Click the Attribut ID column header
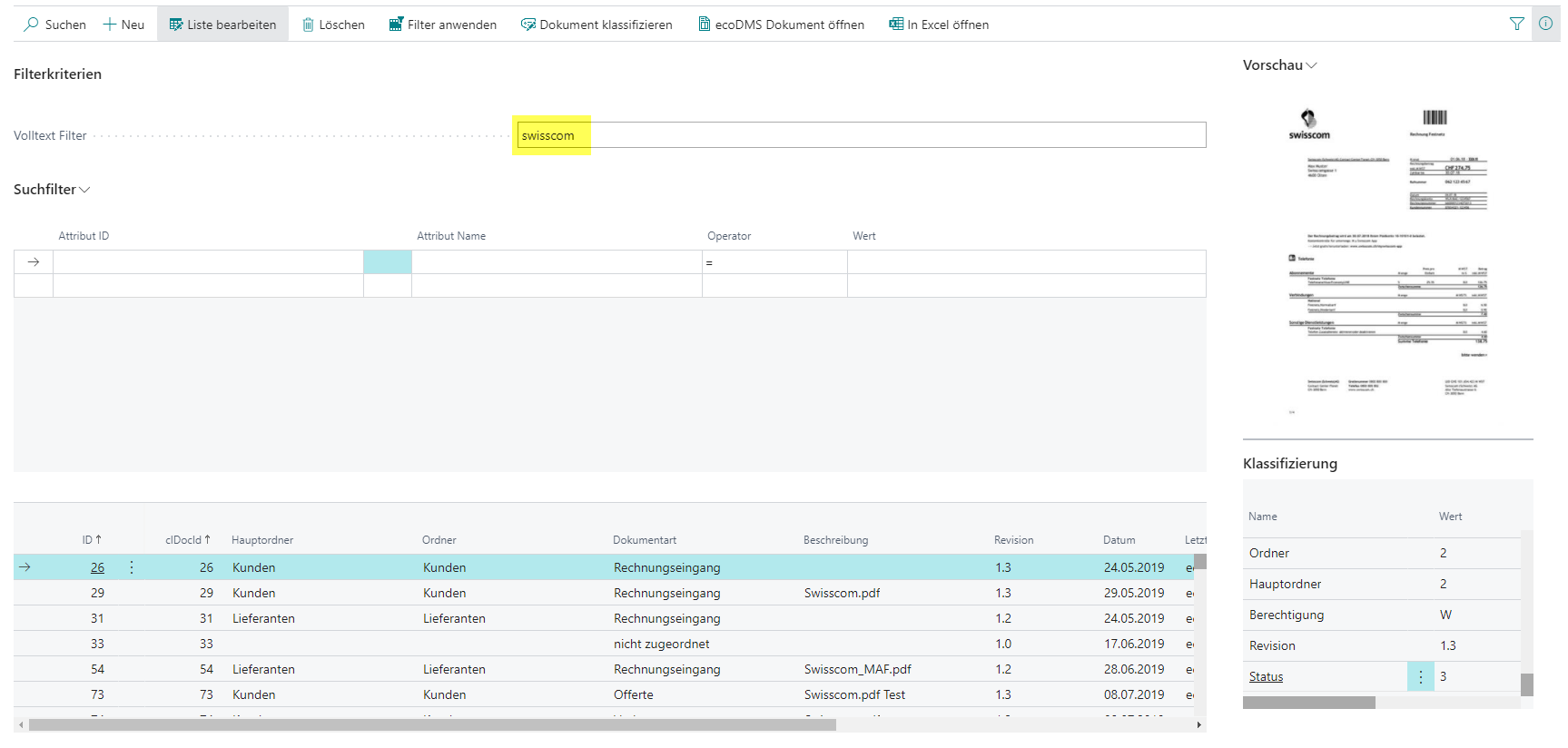The width and height of the screenshot is (1568, 748). pyautogui.click(x=84, y=236)
